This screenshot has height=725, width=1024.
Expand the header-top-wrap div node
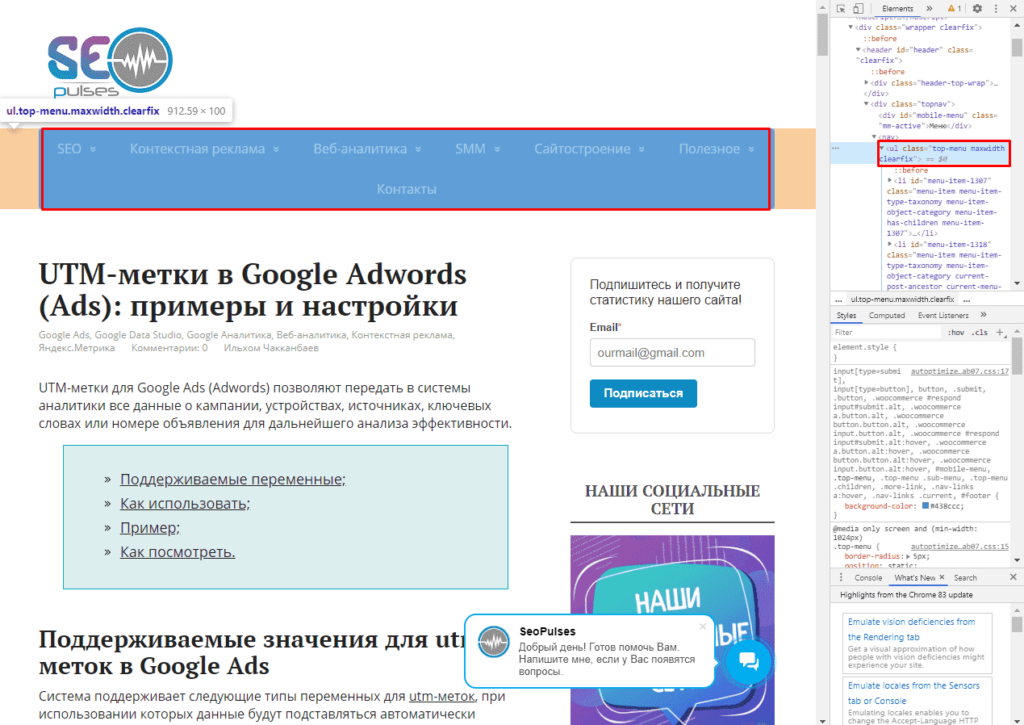[x=866, y=83]
